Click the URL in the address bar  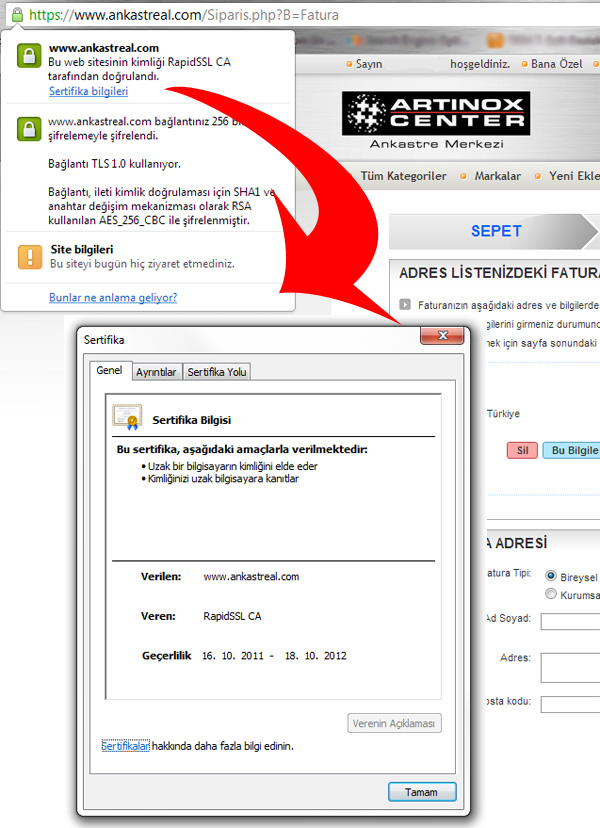(184, 15)
